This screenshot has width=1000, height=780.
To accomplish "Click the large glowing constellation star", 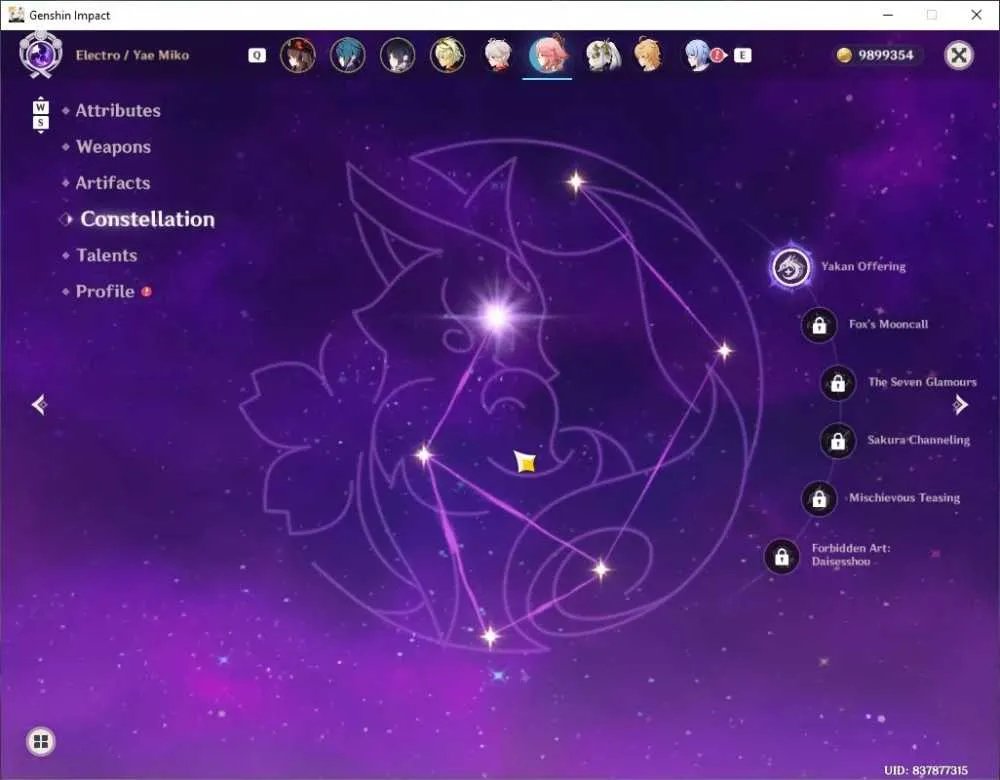I will (497, 316).
